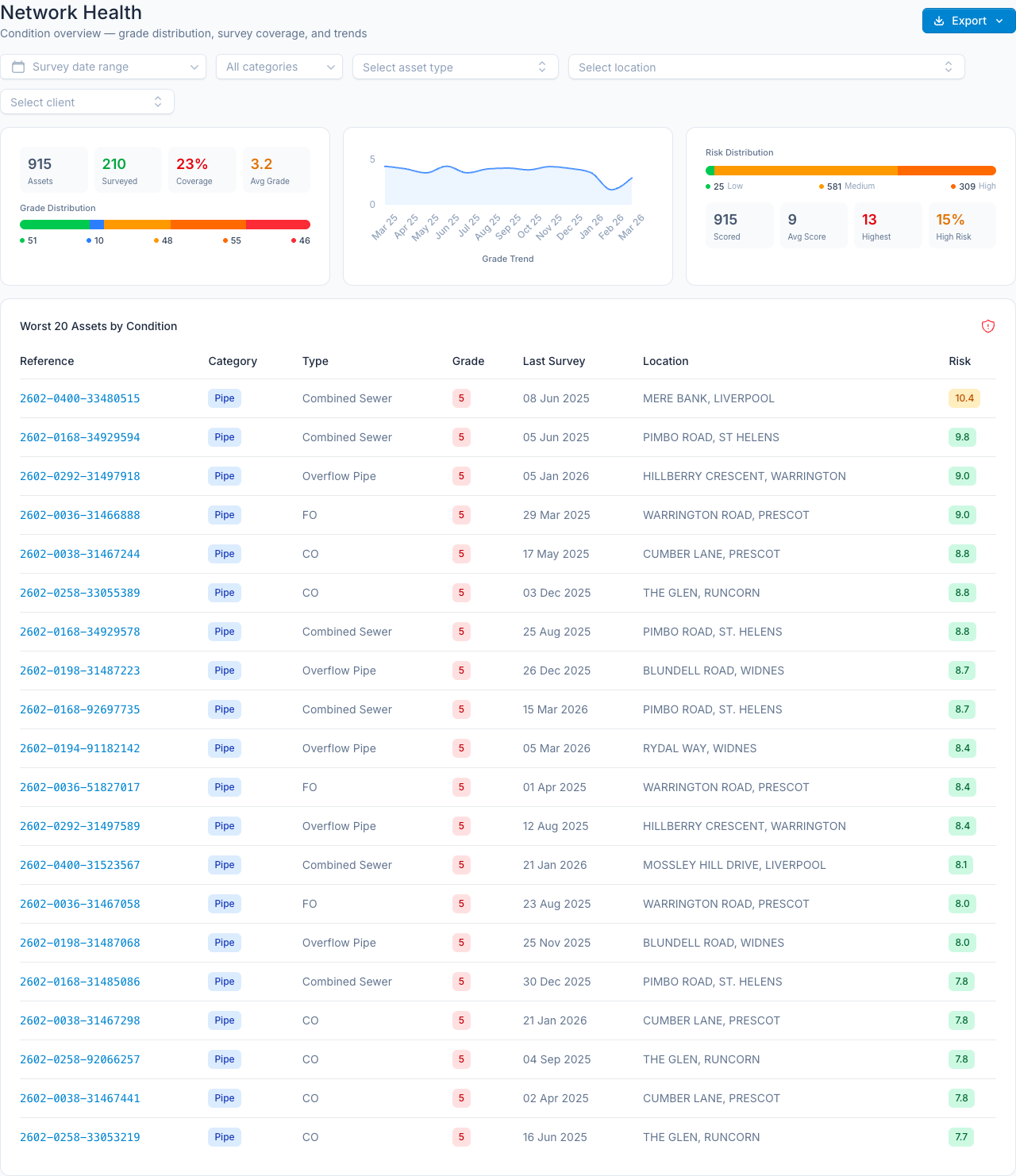Open the Survey date range picker
Screen dimensions: 1016x1176
coord(103,67)
